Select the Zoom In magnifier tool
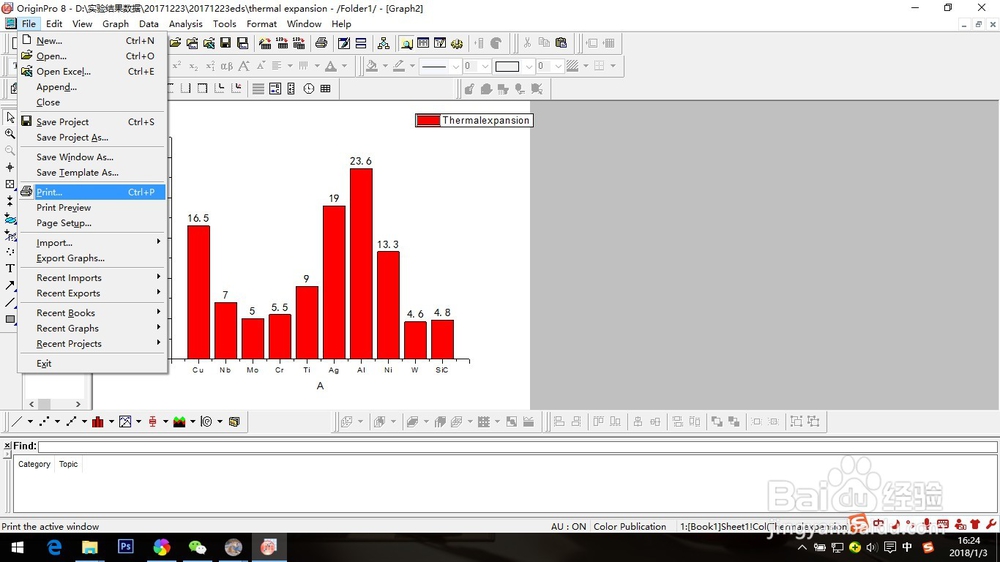Image resolution: width=1000 pixels, height=562 pixels. (10, 133)
